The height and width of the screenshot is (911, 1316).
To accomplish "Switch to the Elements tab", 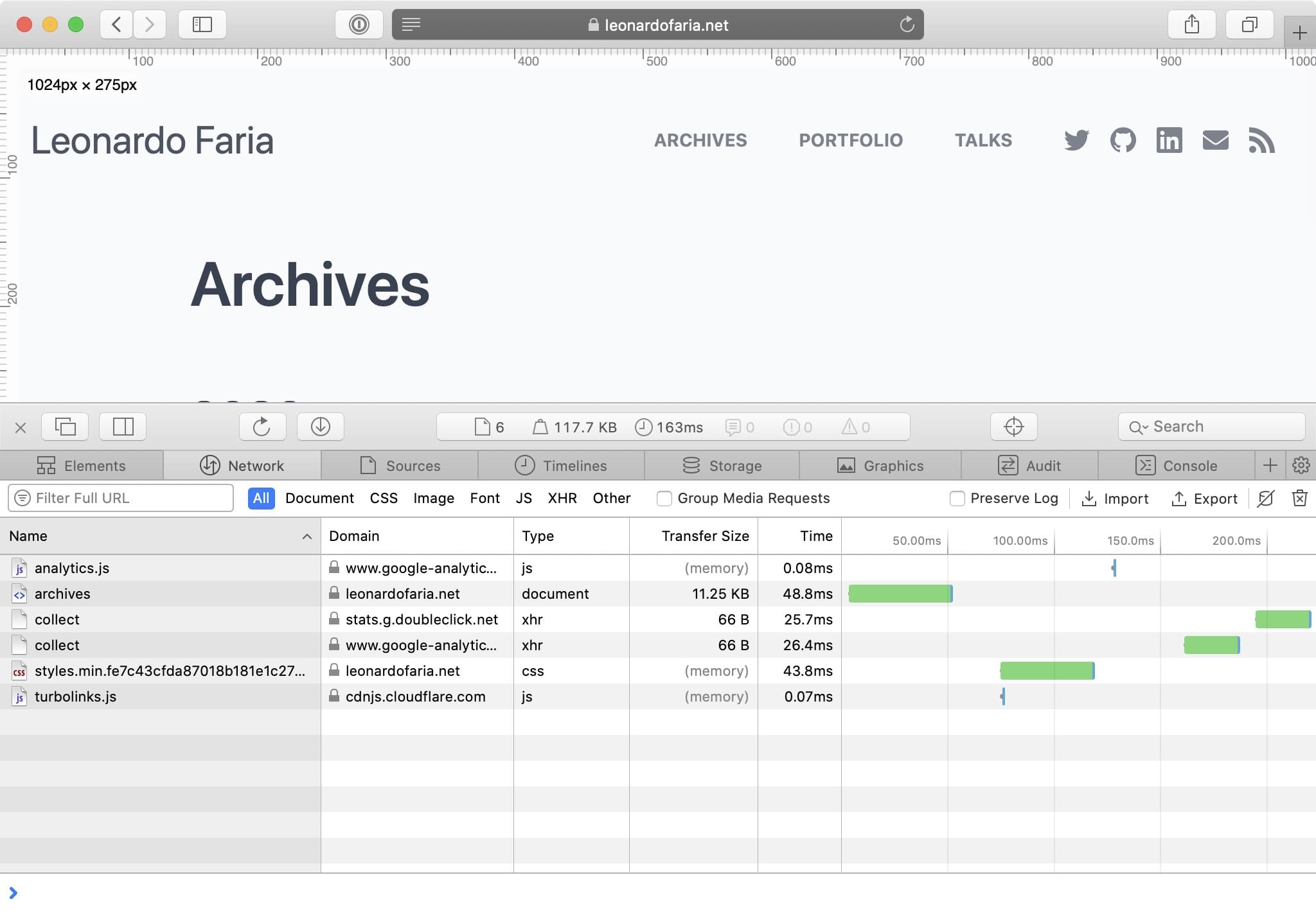I will click(82, 466).
